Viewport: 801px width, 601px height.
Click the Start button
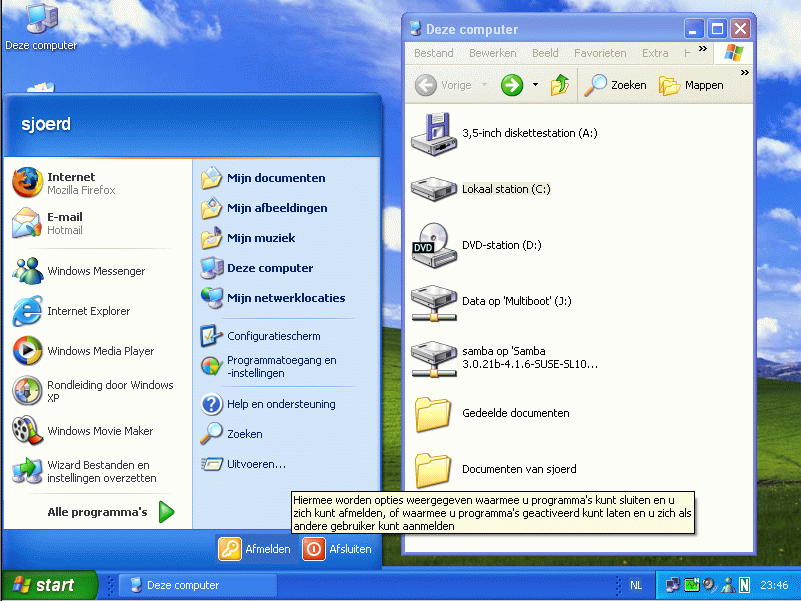point(49,585)
